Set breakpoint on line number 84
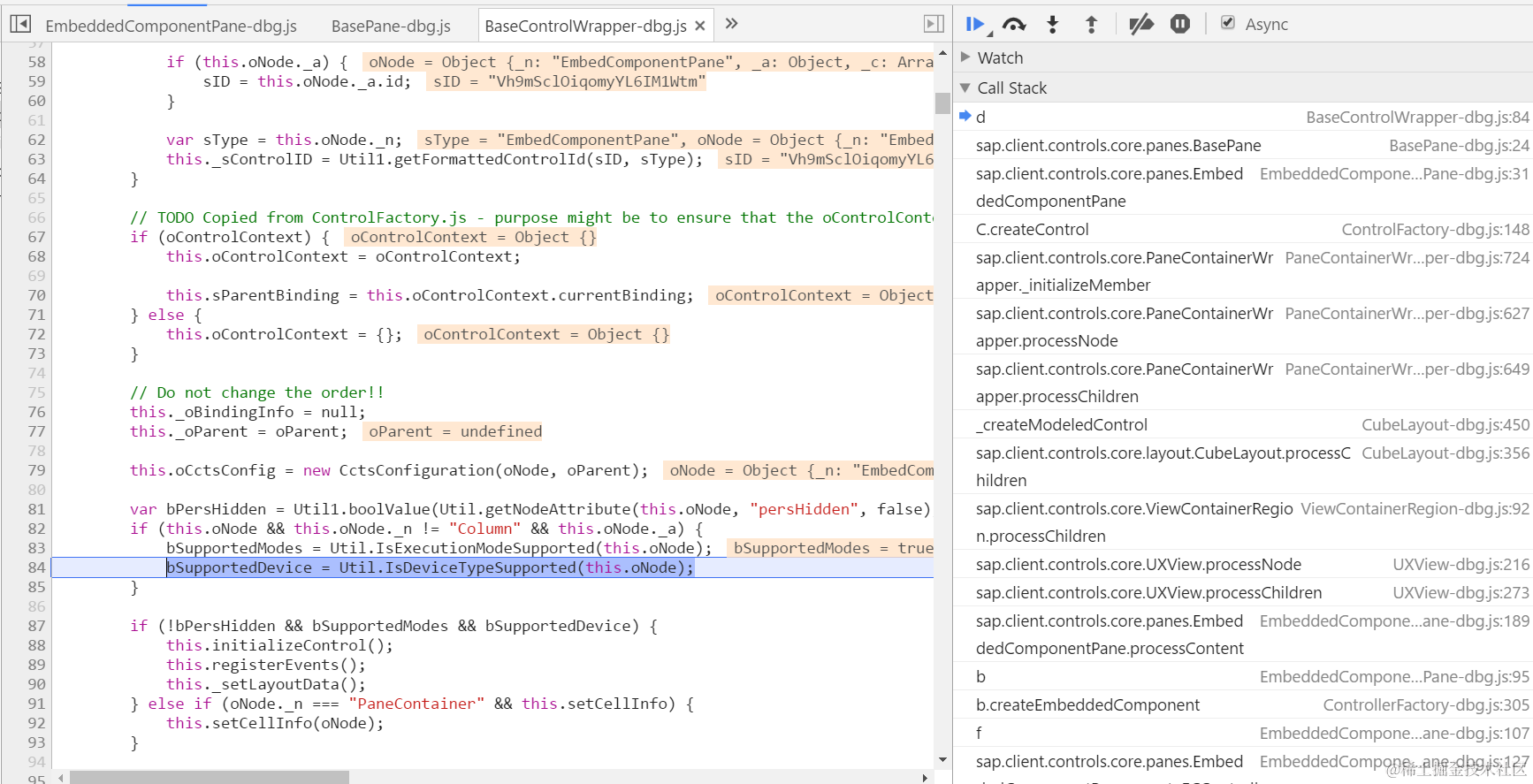 click(x=36, y=567)
